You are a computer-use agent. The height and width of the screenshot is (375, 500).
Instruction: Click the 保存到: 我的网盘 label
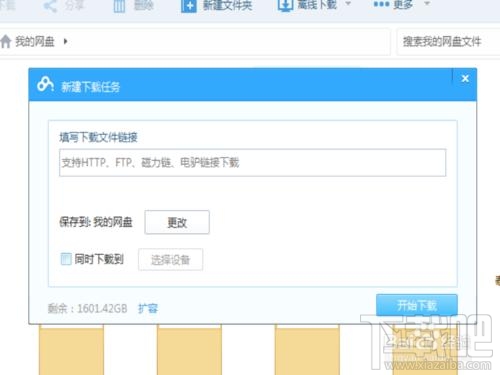click(96, 222)
